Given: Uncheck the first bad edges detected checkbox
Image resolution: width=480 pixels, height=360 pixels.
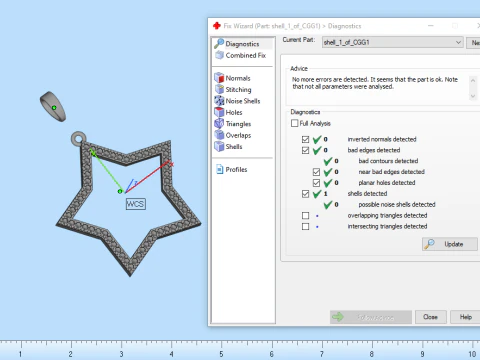Looking at the screenshot, I should tap(305, 150).
